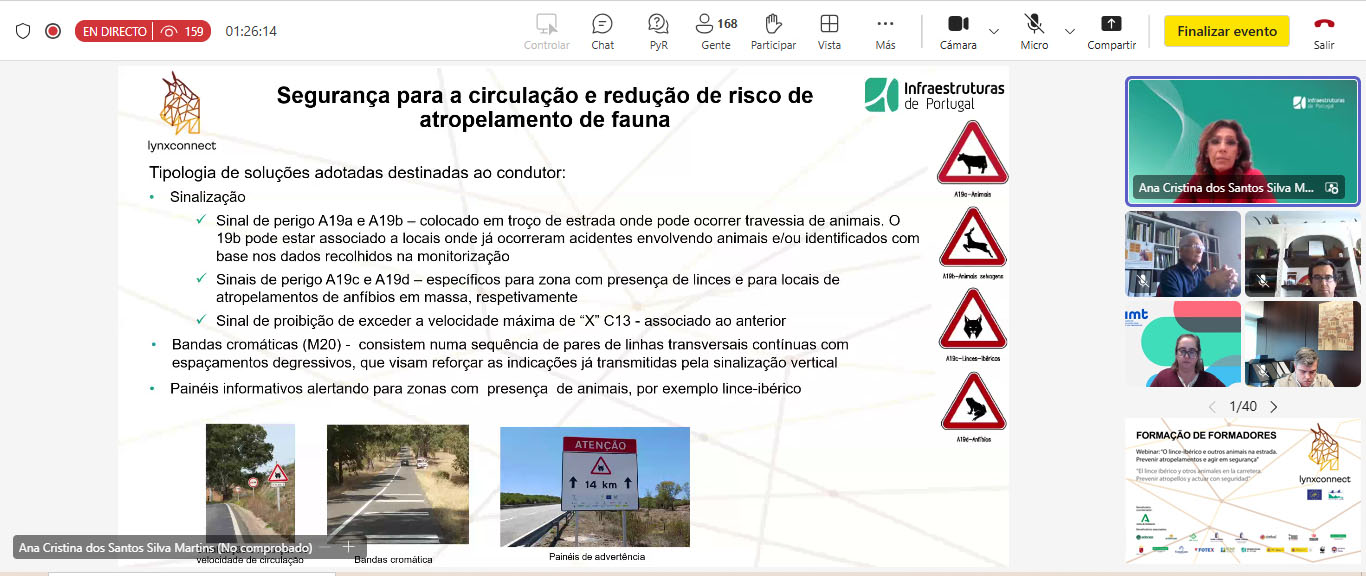Click the shield security icon
The height and width of the screenshot is (576, 1366).
click(23, 31)
